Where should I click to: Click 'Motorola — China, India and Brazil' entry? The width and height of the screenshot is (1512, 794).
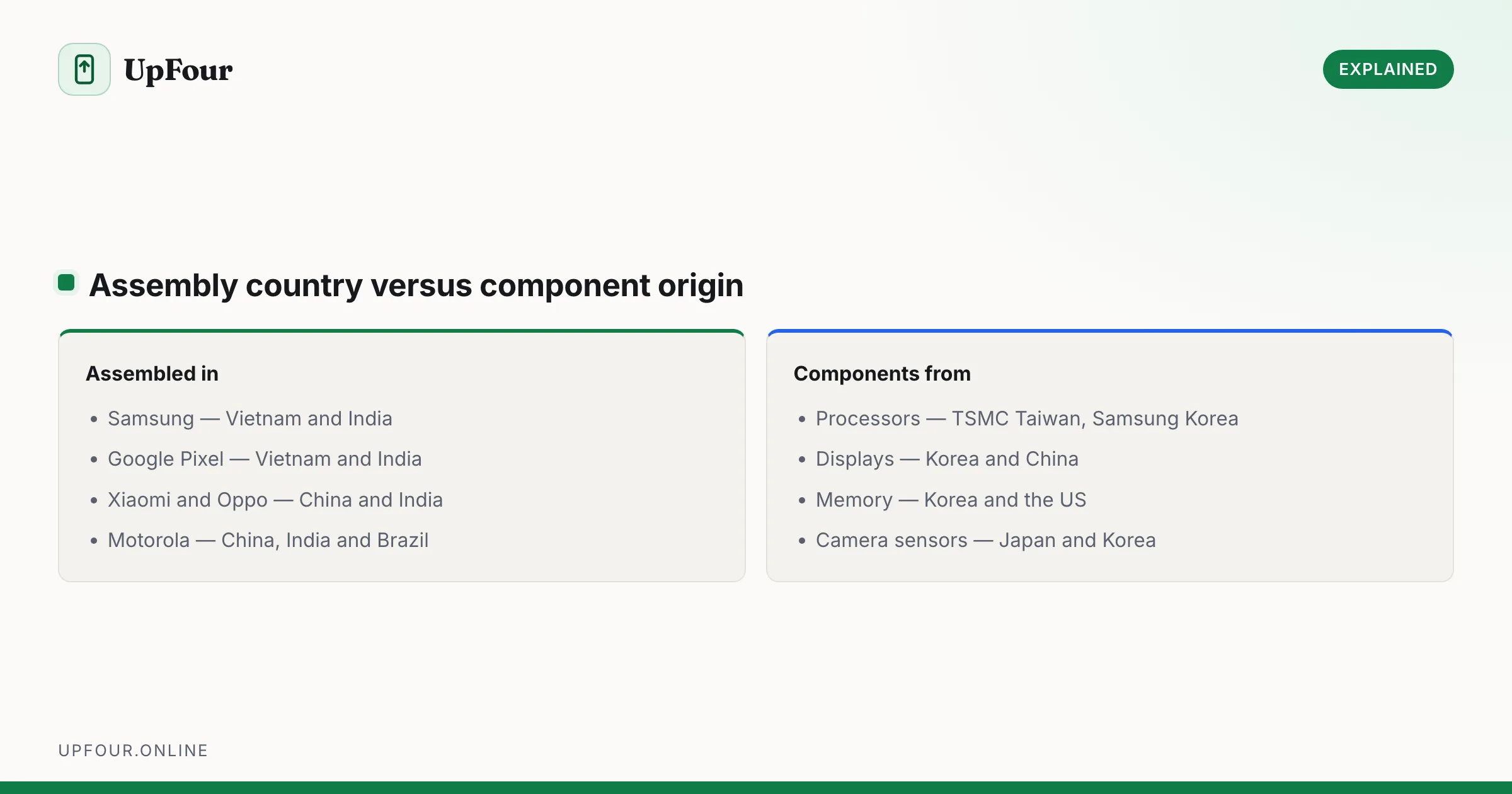(268, 540)
